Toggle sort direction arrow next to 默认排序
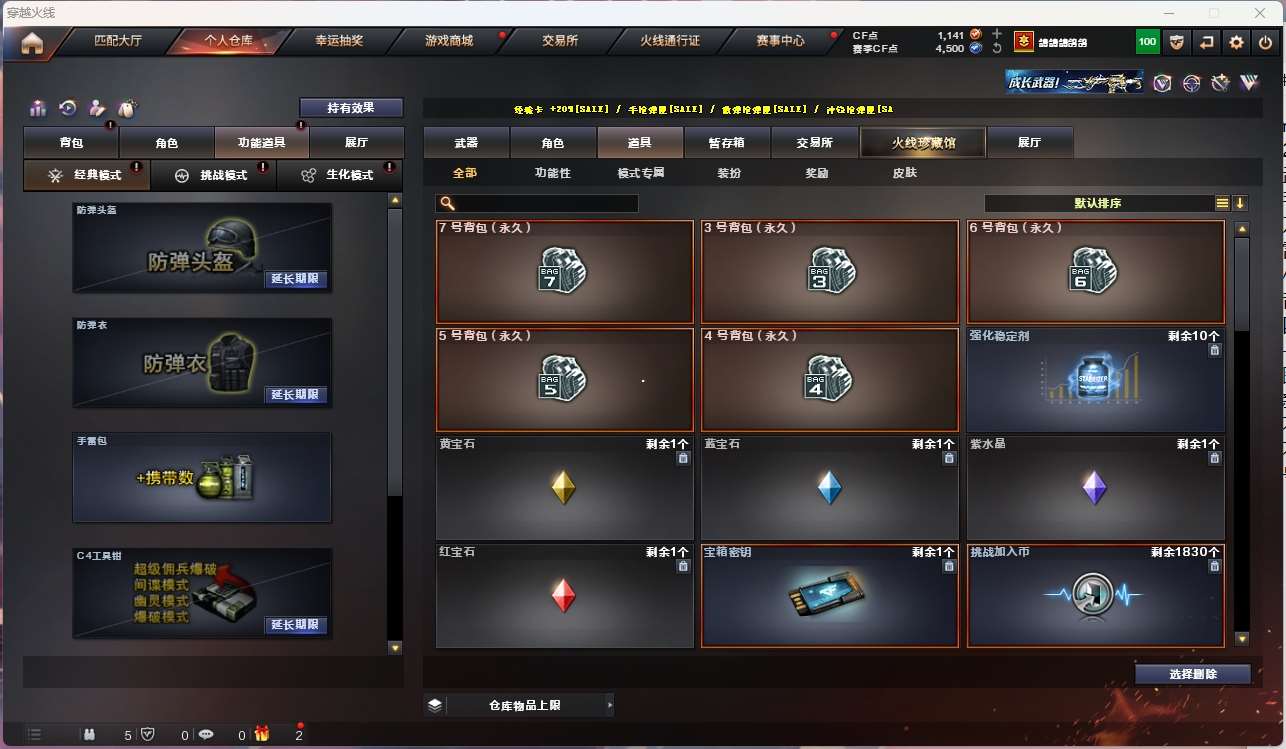1286x749 pixels. tap(1240, 203)
